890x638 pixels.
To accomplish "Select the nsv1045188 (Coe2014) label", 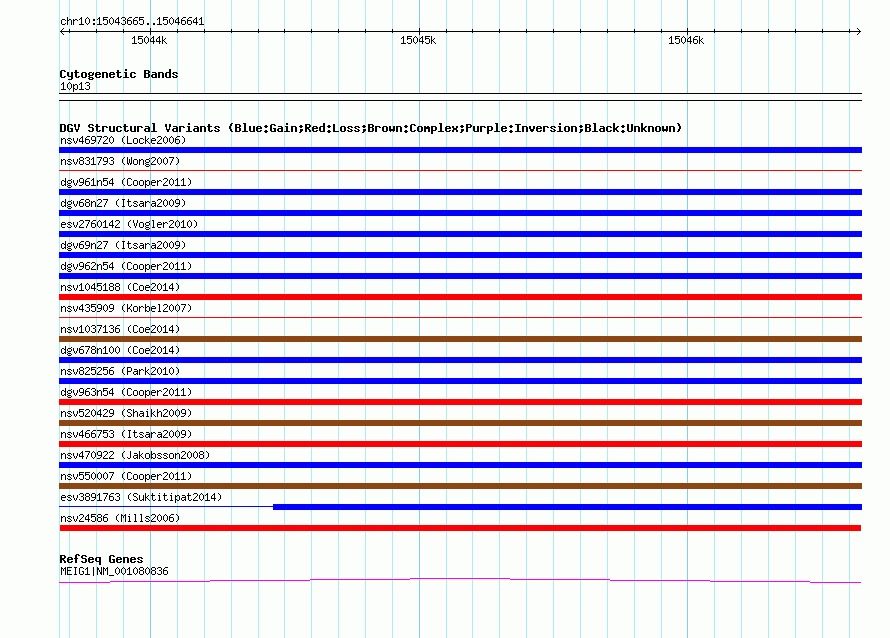I will coord(120,287).
